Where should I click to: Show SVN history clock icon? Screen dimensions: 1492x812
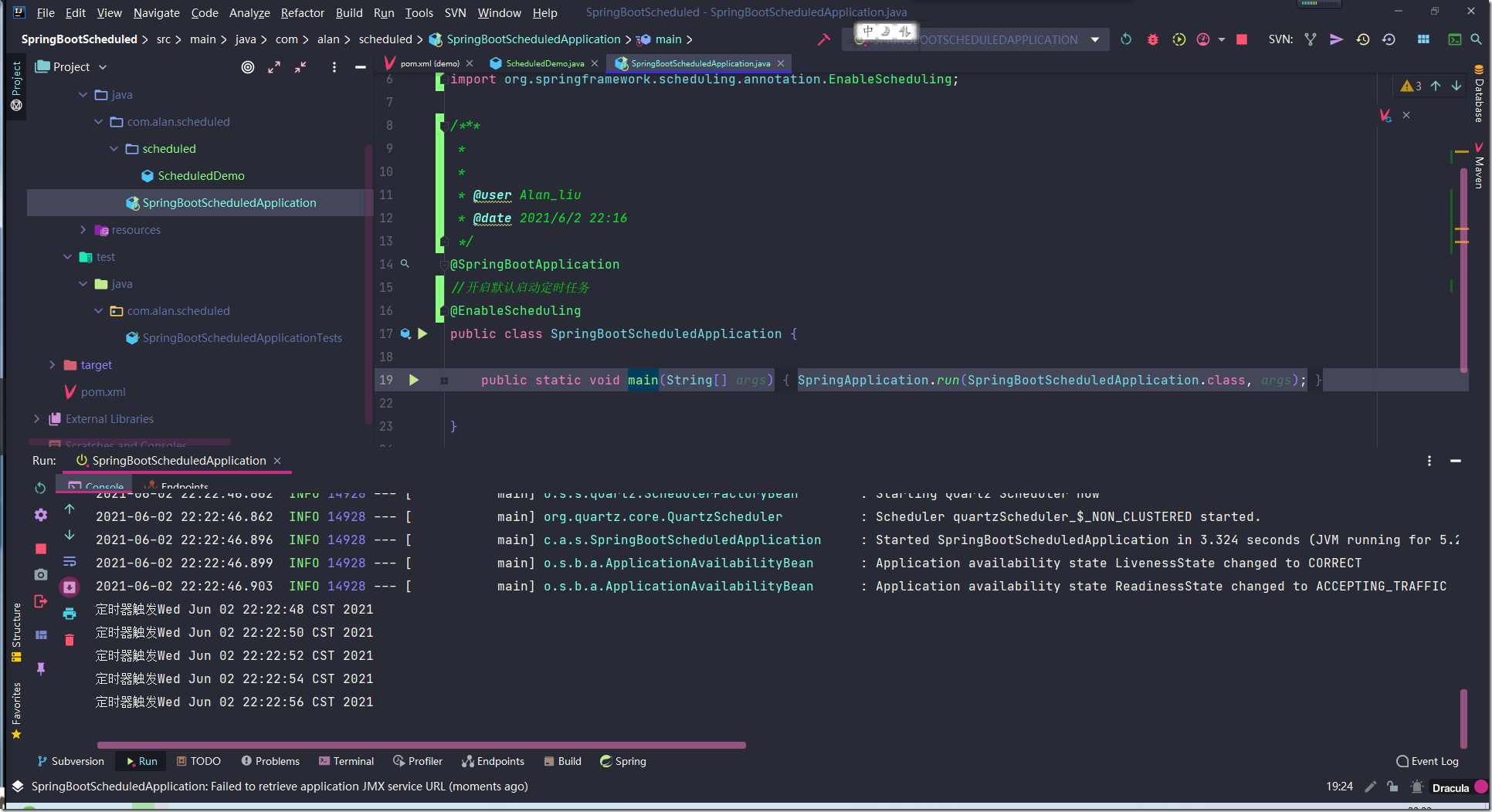click(x=1363, y=39)
